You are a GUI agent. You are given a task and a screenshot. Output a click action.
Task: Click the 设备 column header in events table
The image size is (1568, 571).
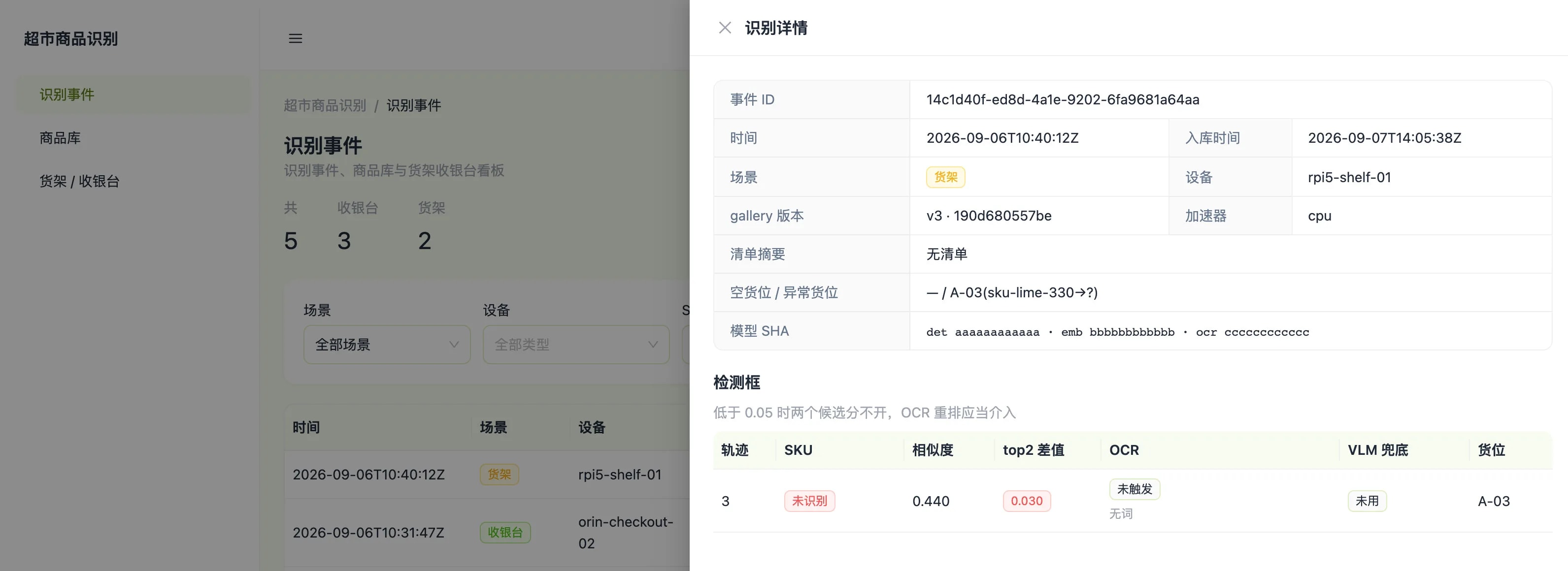click(x=592, y=427)
